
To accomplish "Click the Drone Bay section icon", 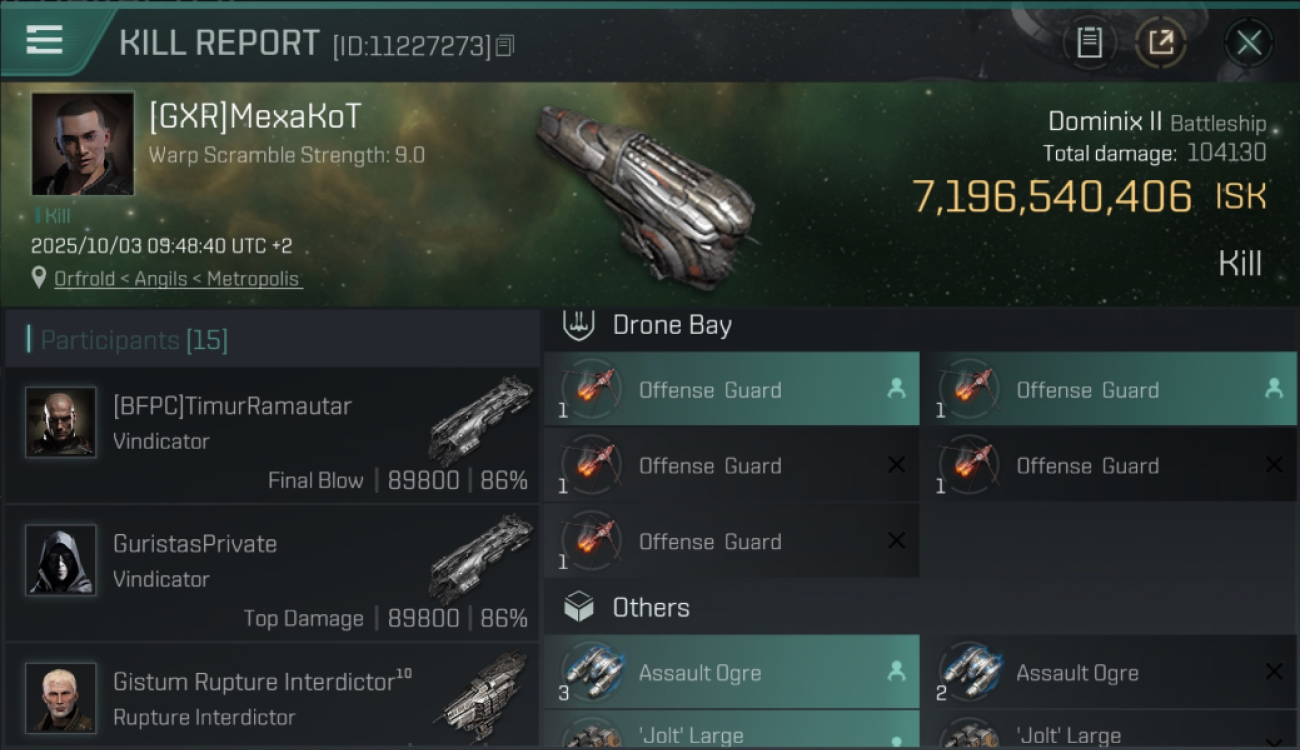I will [579, 325].
